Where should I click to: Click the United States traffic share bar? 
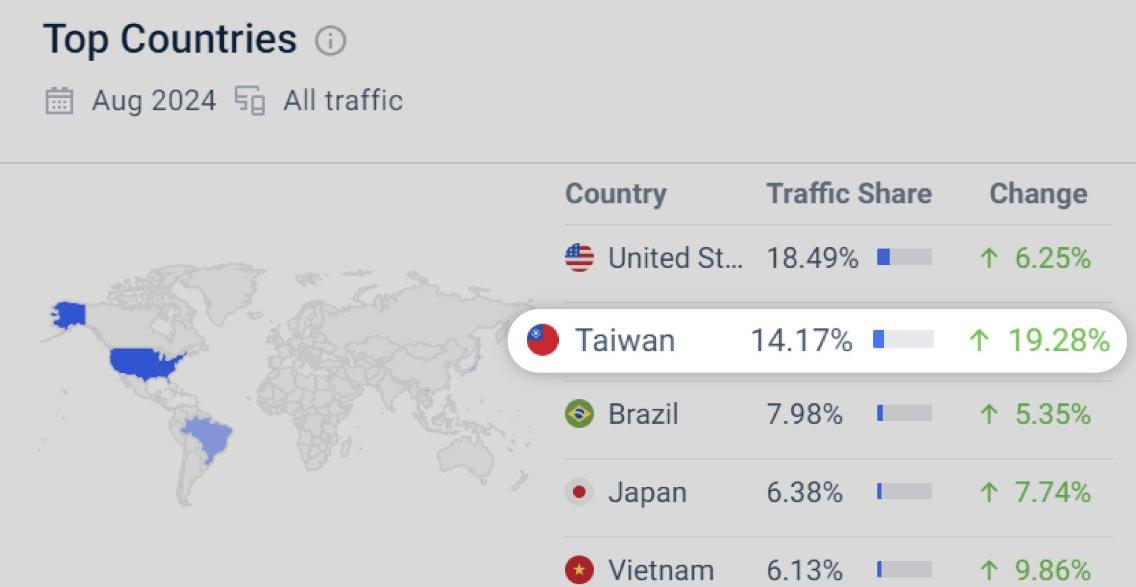tap(904, 258)
